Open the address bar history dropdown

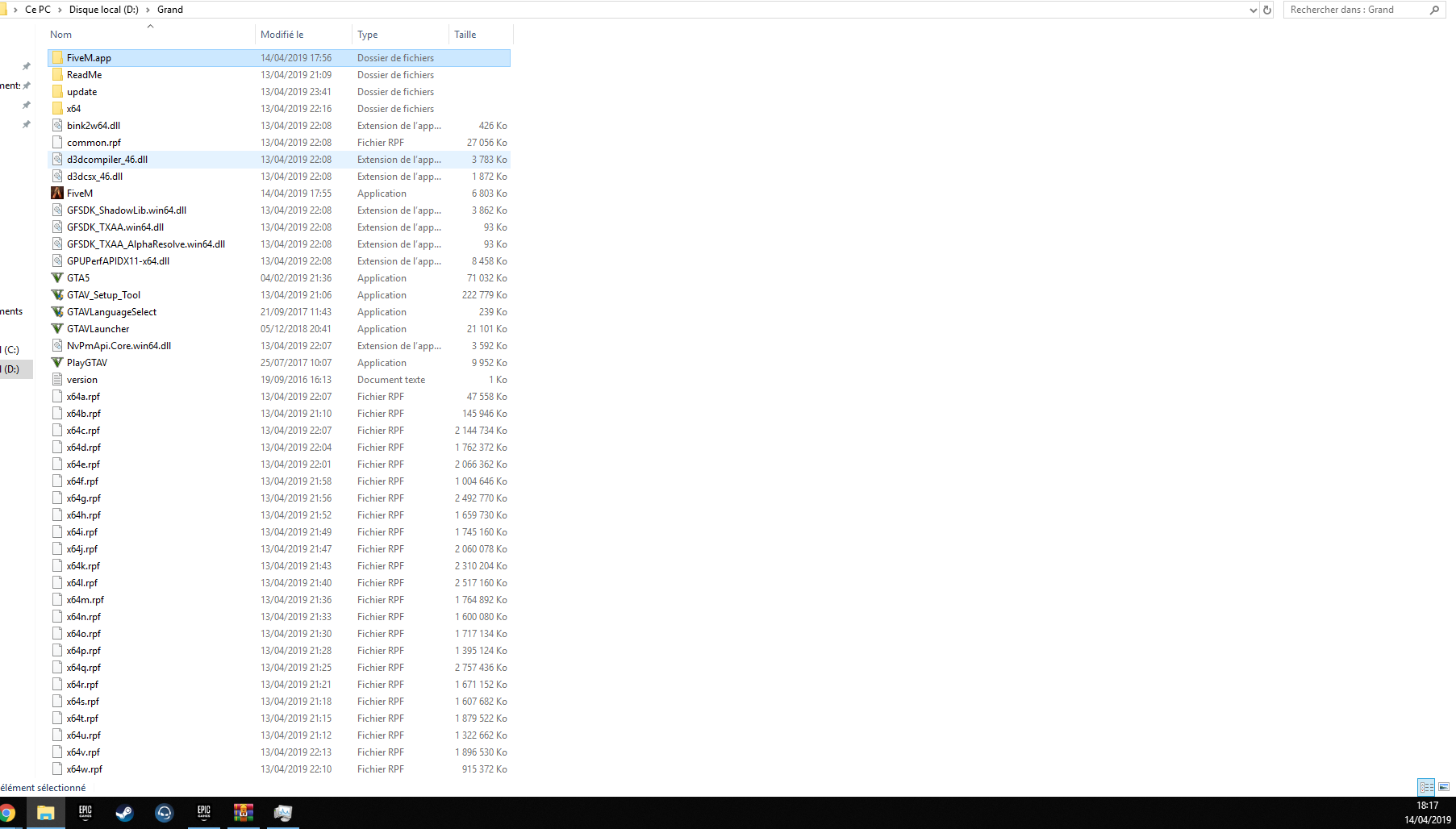click(1253, 9)
